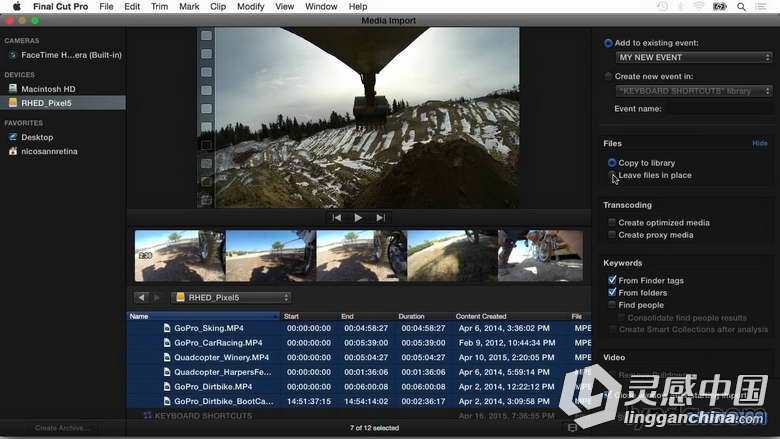This screenshot has width=780, height=439.
Task: Open the Window menu
Action: click(321, 6)
